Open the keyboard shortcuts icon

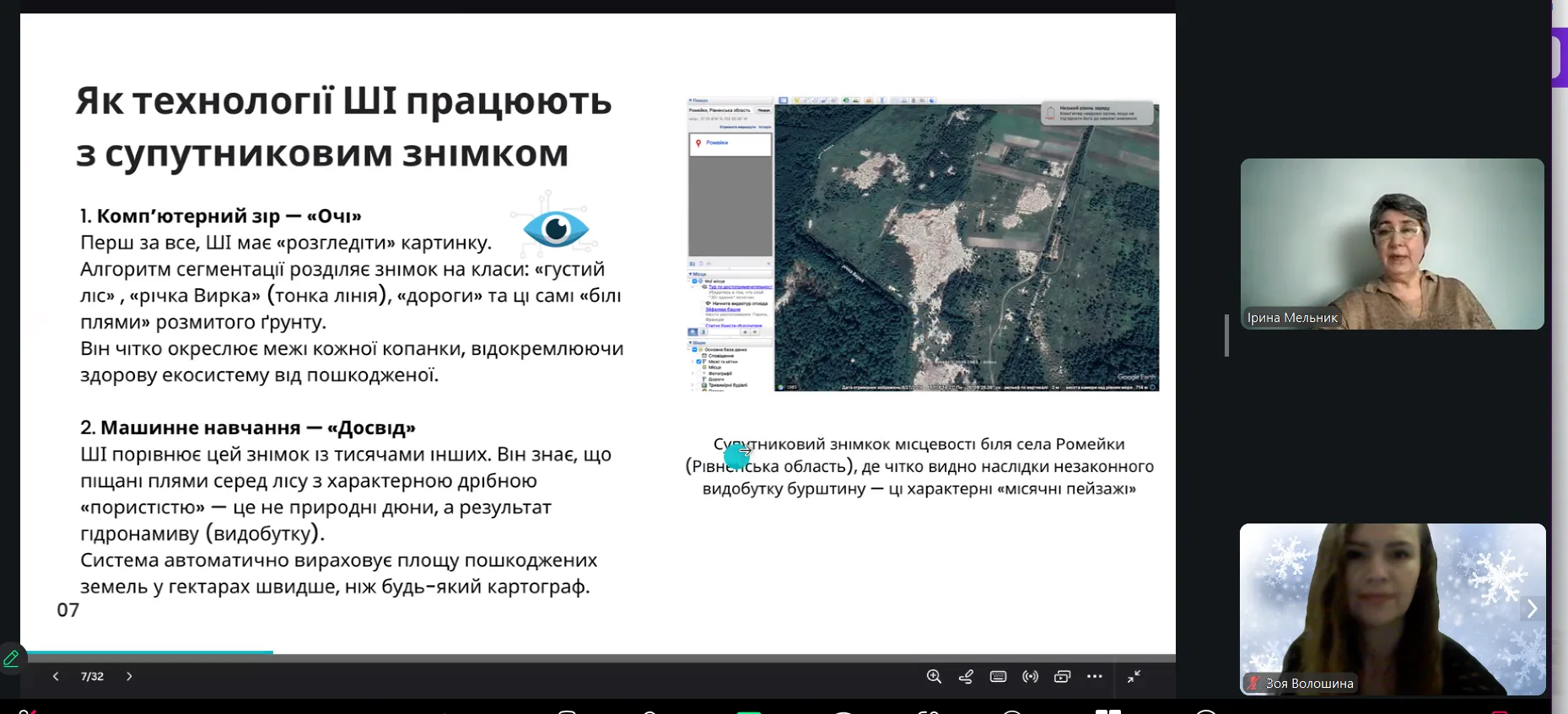(998, 676)
